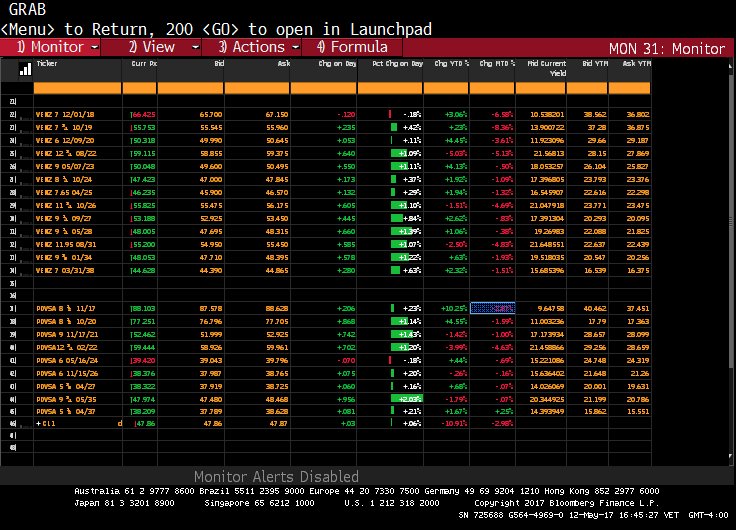The image size is (736, 530).
Task: Open the 4) Formula menu
Action: (352, 47)
